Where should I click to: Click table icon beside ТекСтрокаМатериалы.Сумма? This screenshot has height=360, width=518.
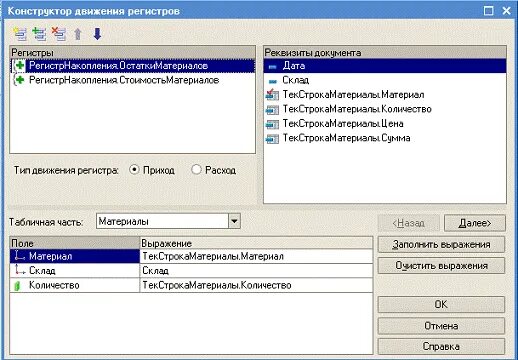pos(272,138)
